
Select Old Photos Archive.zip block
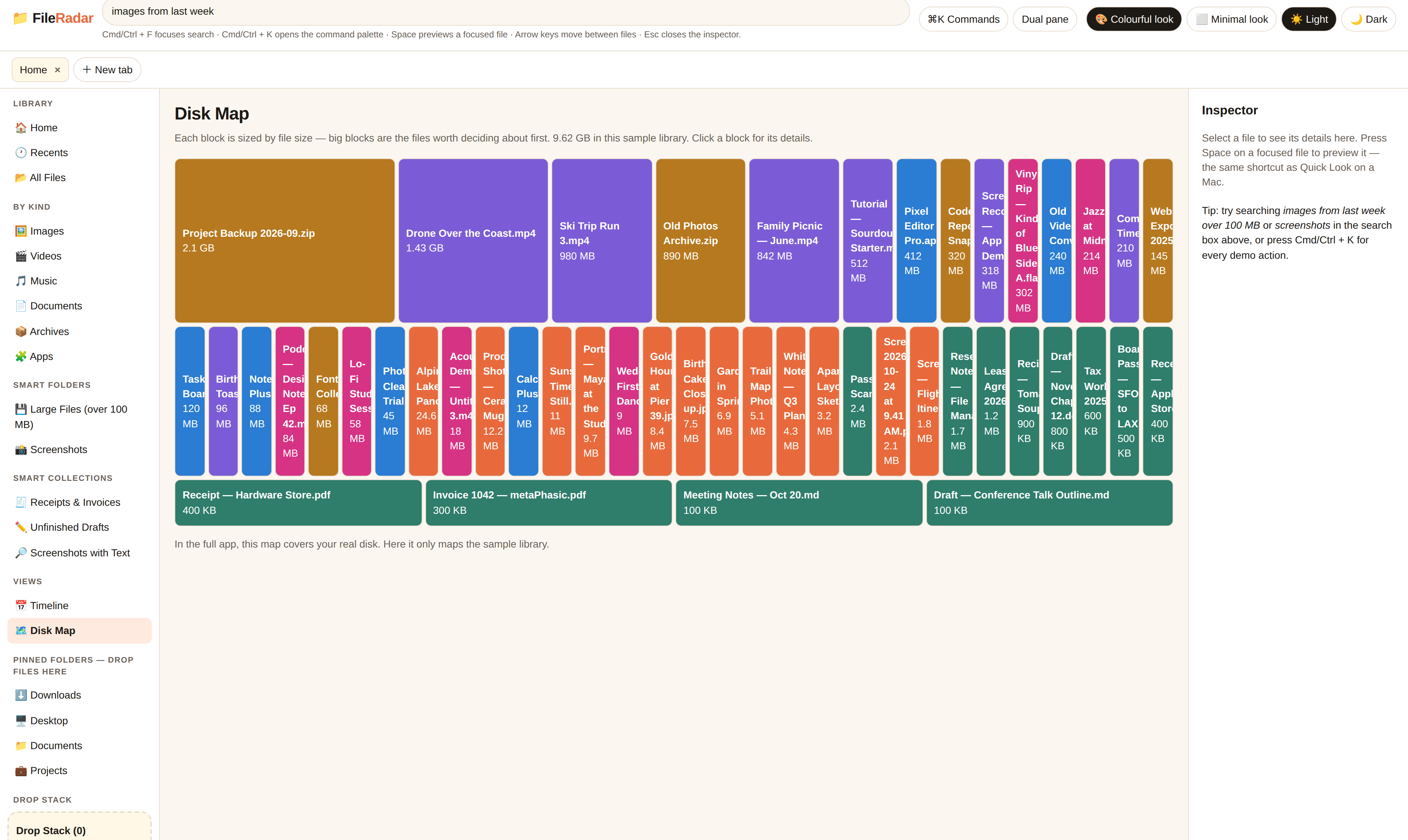700,240
